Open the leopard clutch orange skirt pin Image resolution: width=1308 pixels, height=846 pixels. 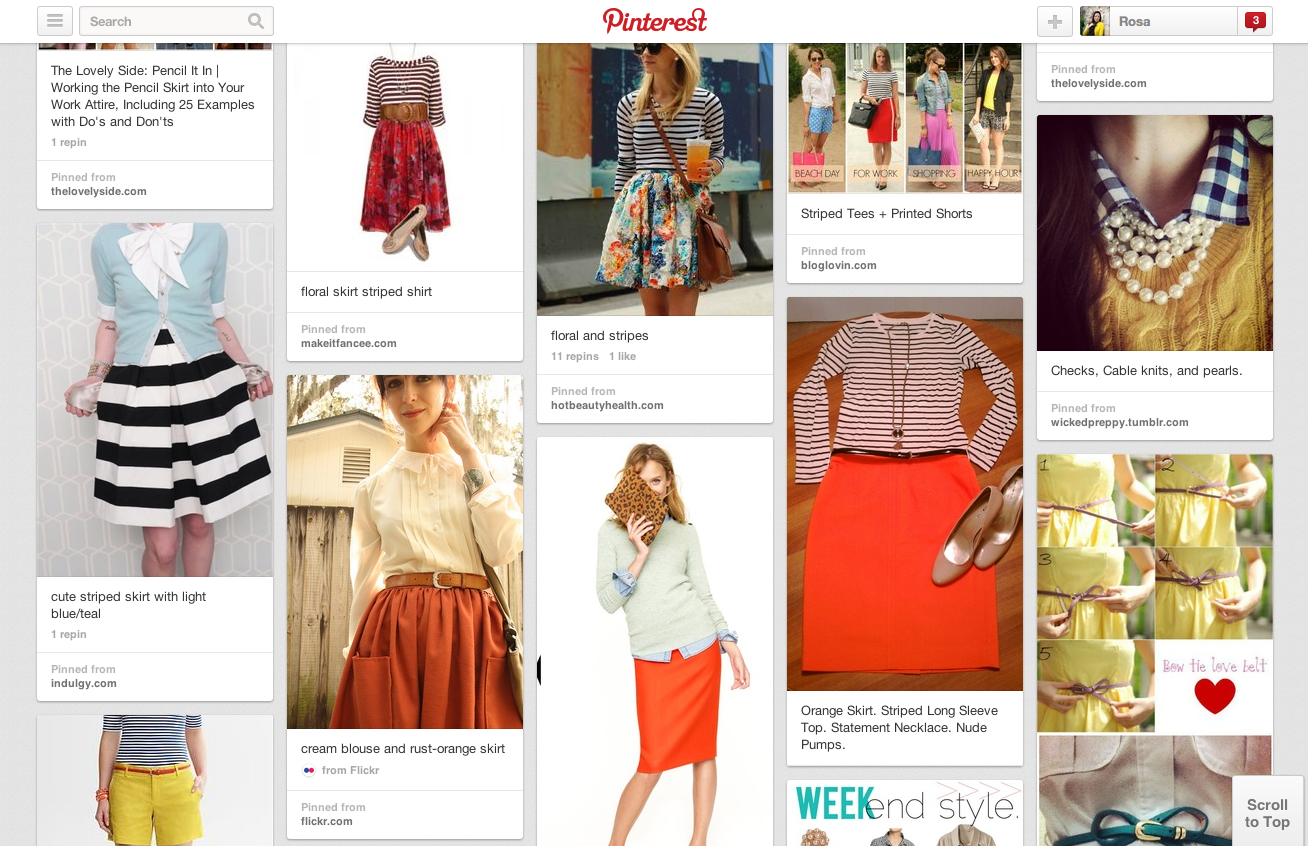(655, 641)
